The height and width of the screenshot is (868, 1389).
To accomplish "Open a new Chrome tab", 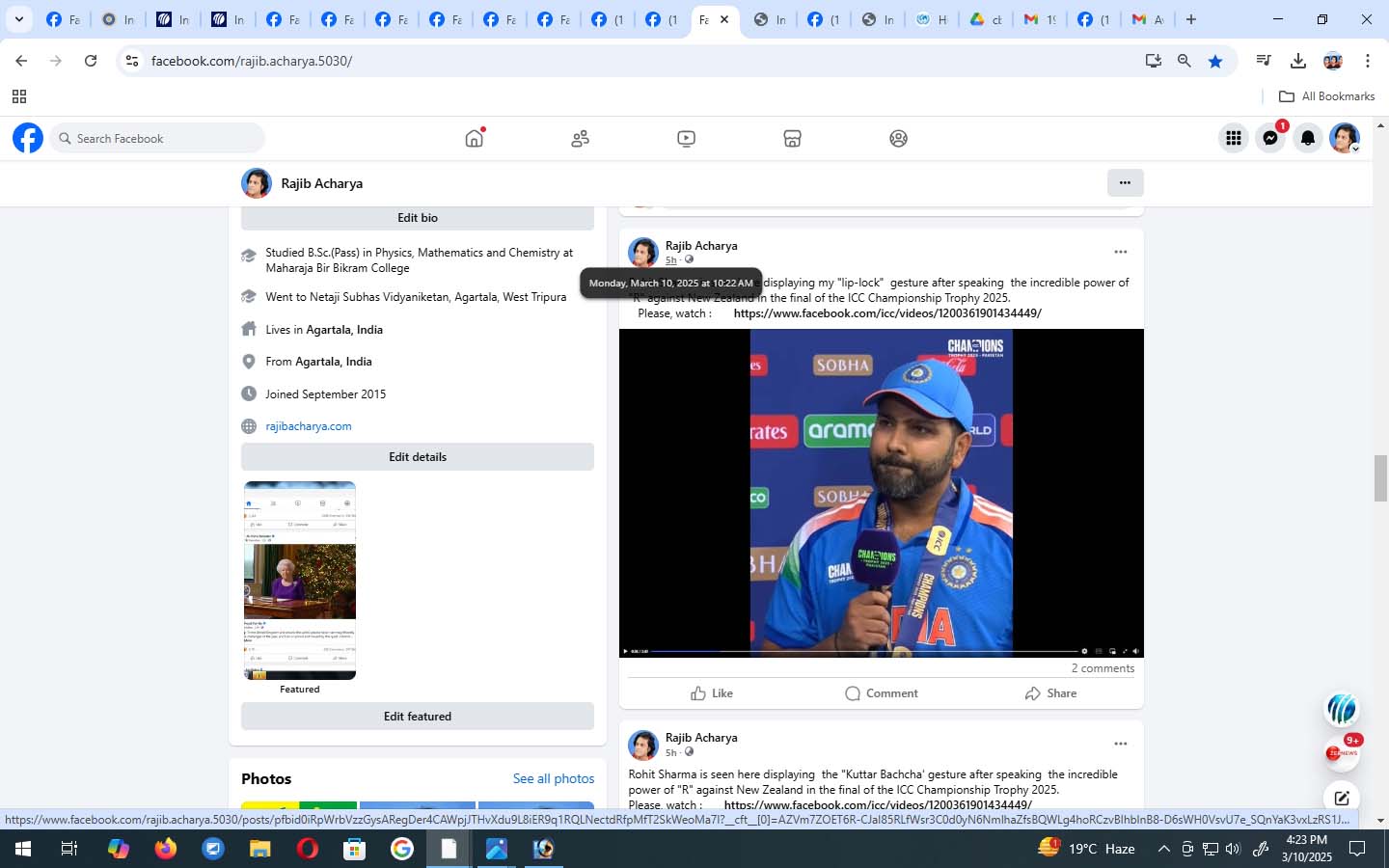I will coord(1190,19).
